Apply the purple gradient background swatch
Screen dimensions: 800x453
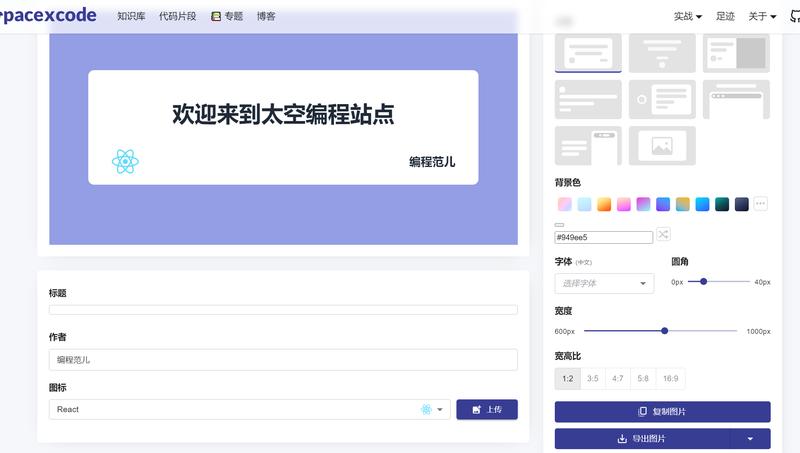pyautogui.click(x=643, y=204)
